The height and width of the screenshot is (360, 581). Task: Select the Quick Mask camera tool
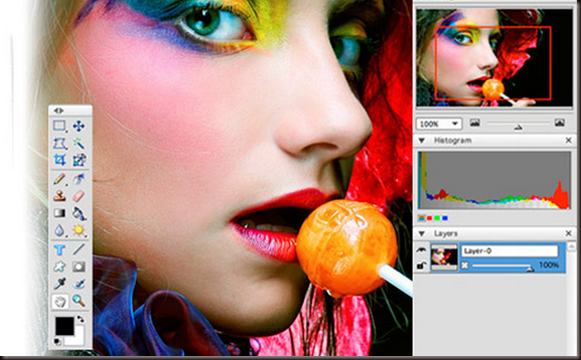pyautogui.click(x=79, y=266)
